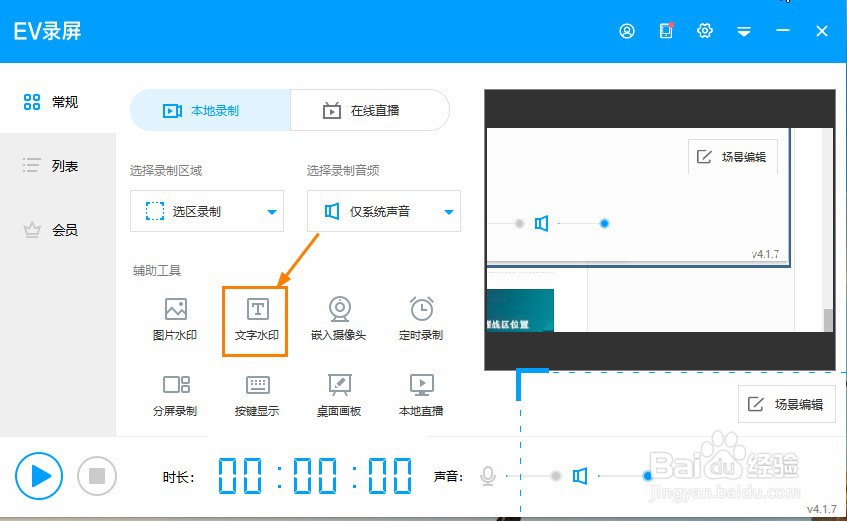Expand the 仅系统声音 audio dropdown
This screenshot has height=521, width=847.
[x=384, y=211]
